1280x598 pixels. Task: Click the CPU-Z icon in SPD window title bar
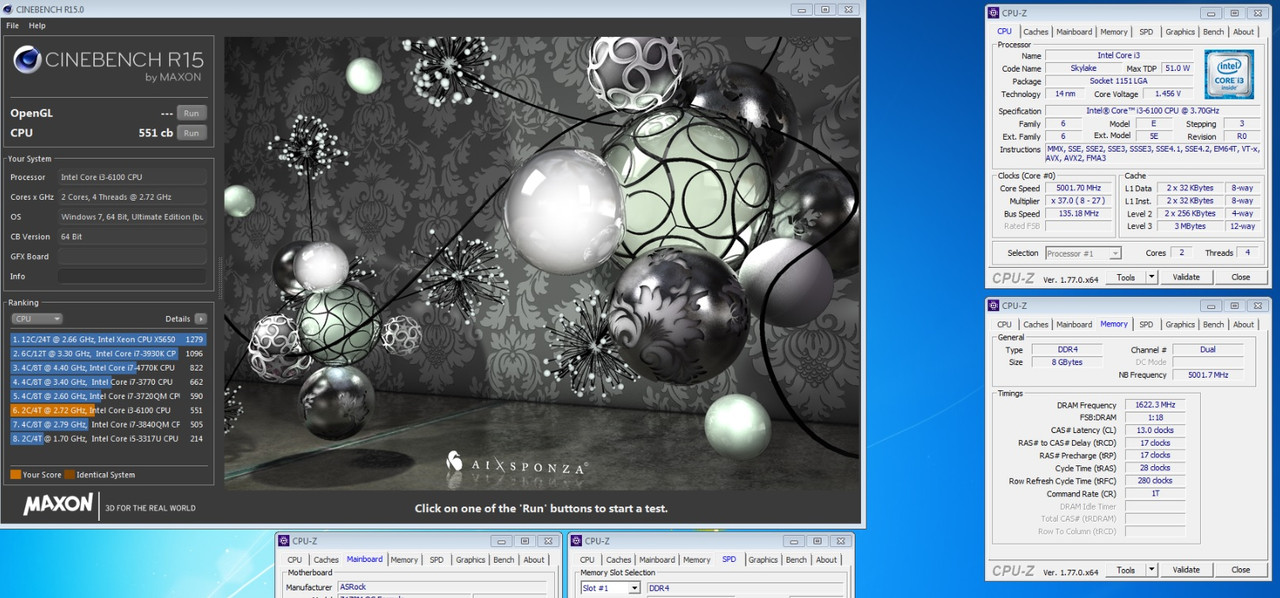[x=577, y=541]
